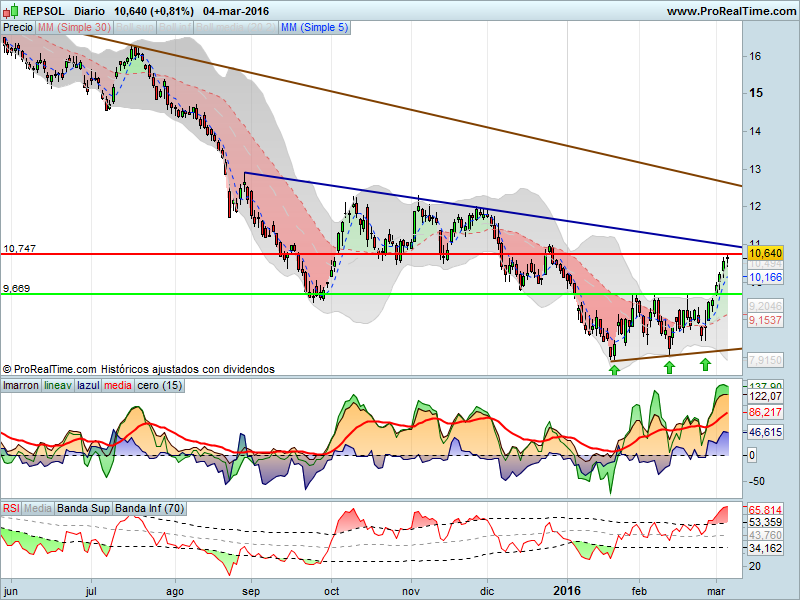Click the yellow 10,640 current price tag

[x=765, y=253]
